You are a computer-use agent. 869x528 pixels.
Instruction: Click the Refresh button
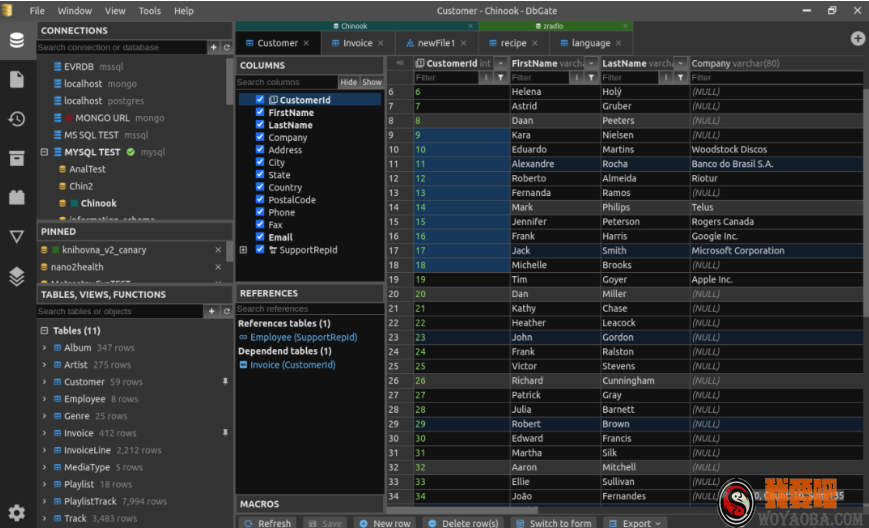pyautogui.click(x=266, y=522)
